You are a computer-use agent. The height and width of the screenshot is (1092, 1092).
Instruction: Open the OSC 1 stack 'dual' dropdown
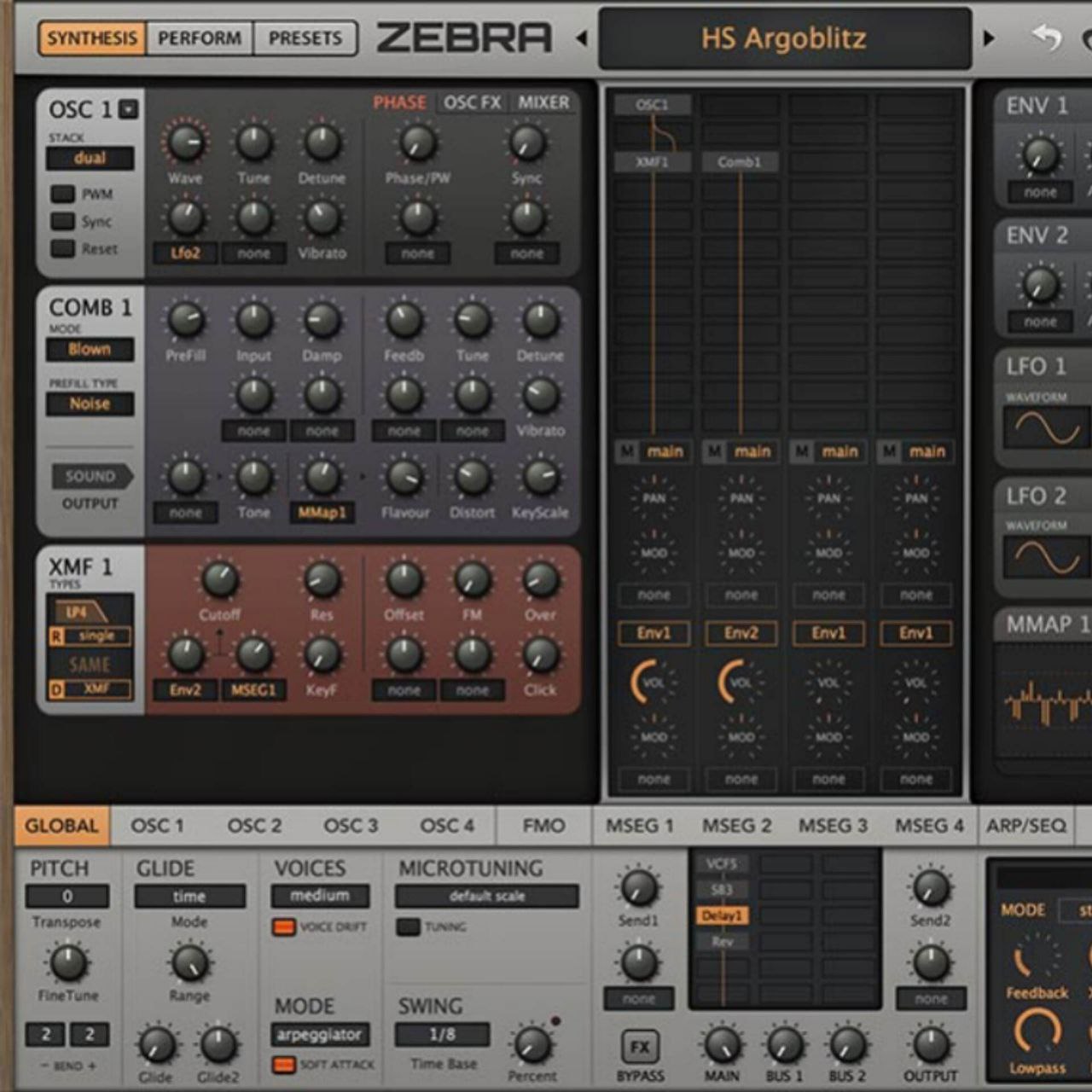coord(90,158)
